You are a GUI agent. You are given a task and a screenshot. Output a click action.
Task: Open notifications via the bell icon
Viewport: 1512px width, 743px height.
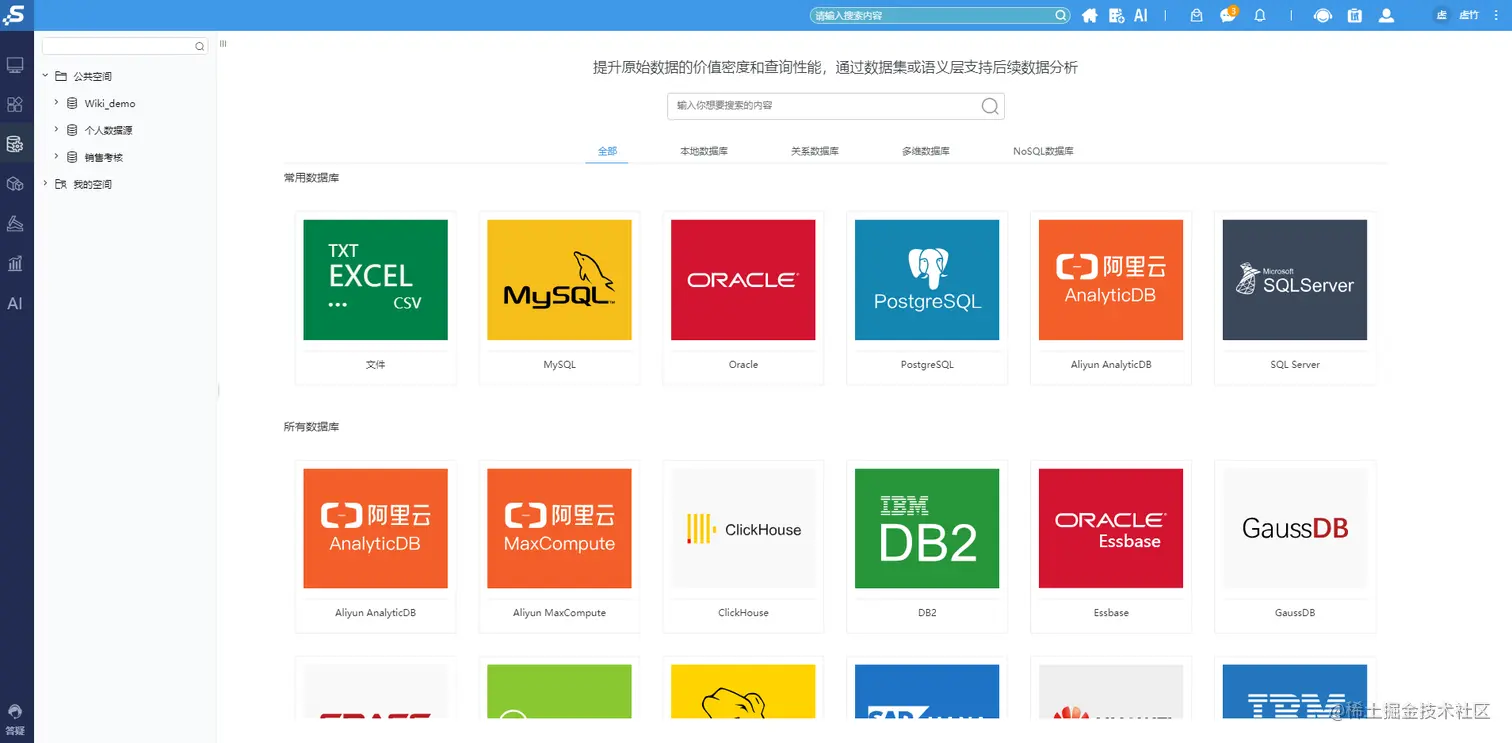point(1259,15)
